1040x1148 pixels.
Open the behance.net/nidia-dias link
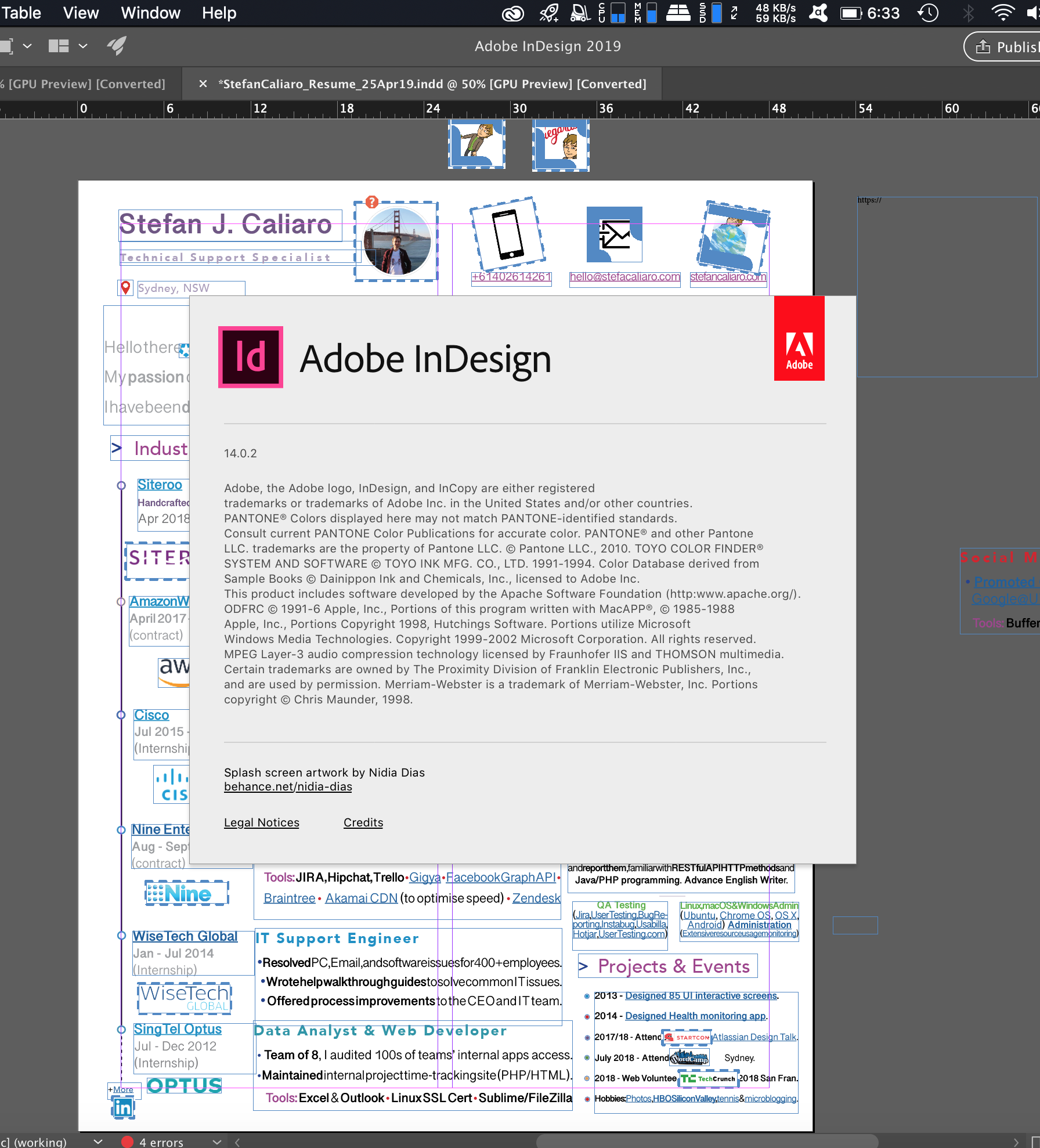point(288,786)
